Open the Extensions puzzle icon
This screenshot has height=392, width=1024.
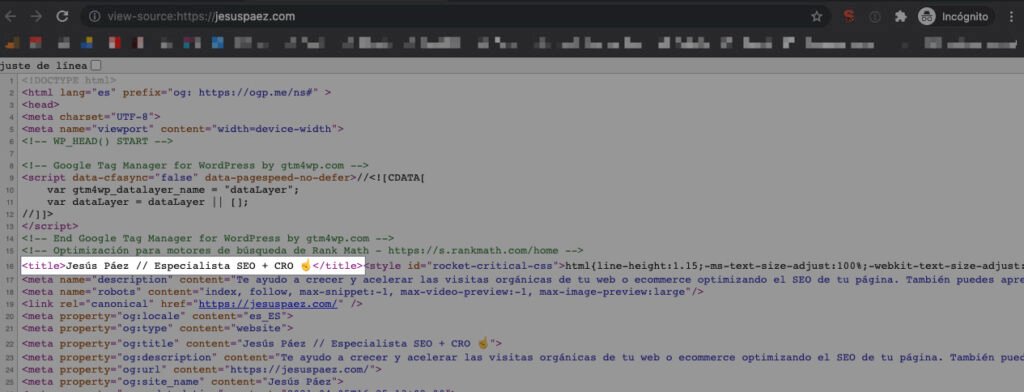[901, 16]
